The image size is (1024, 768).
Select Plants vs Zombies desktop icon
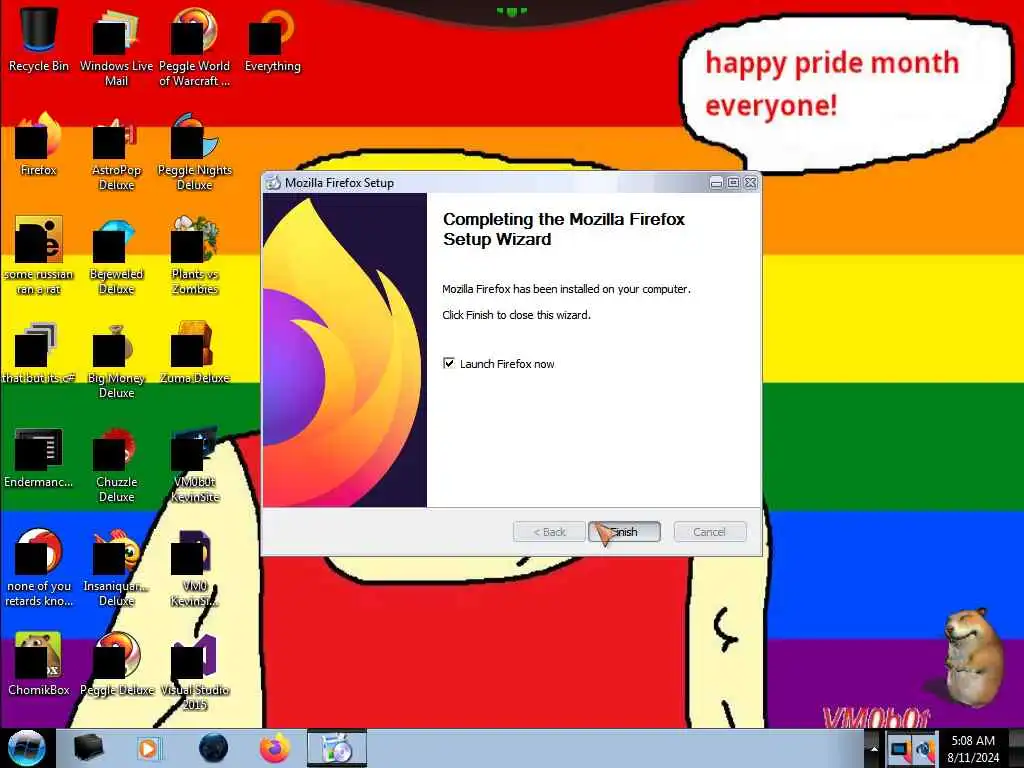195,256
